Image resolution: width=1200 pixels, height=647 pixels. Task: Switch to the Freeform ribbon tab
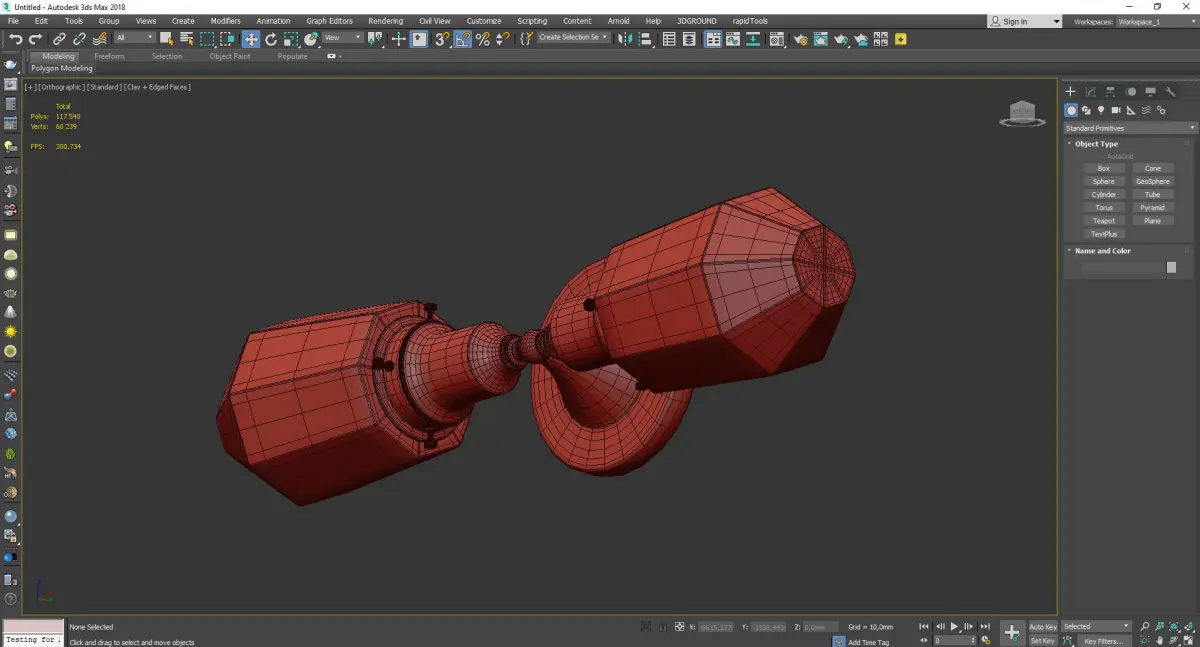pos(109,56)
